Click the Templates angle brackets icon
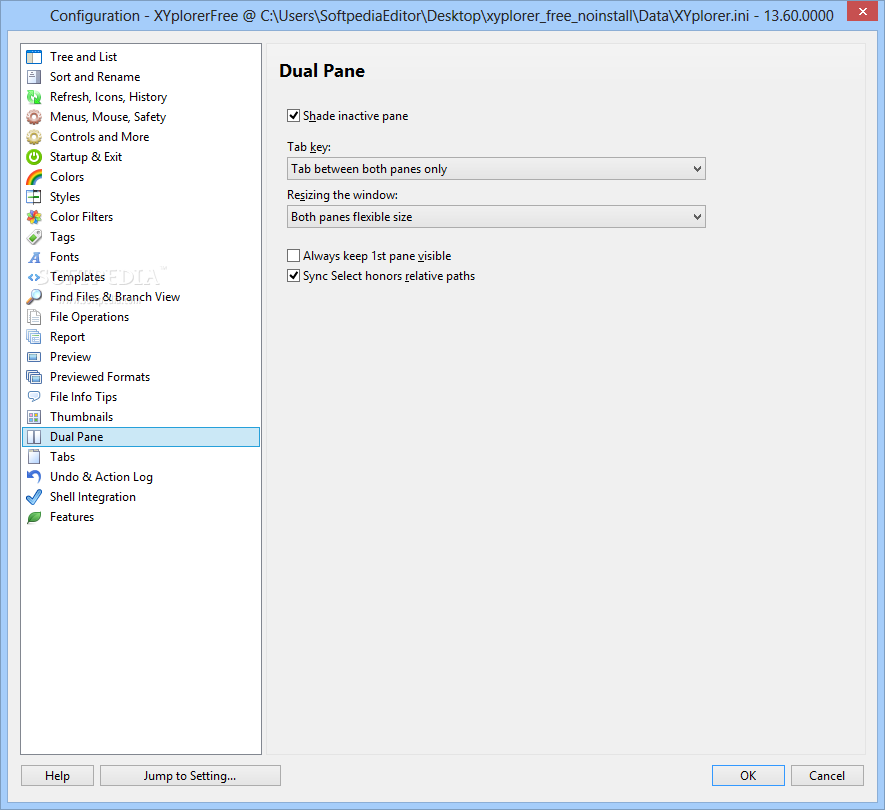 click(34, 277)
